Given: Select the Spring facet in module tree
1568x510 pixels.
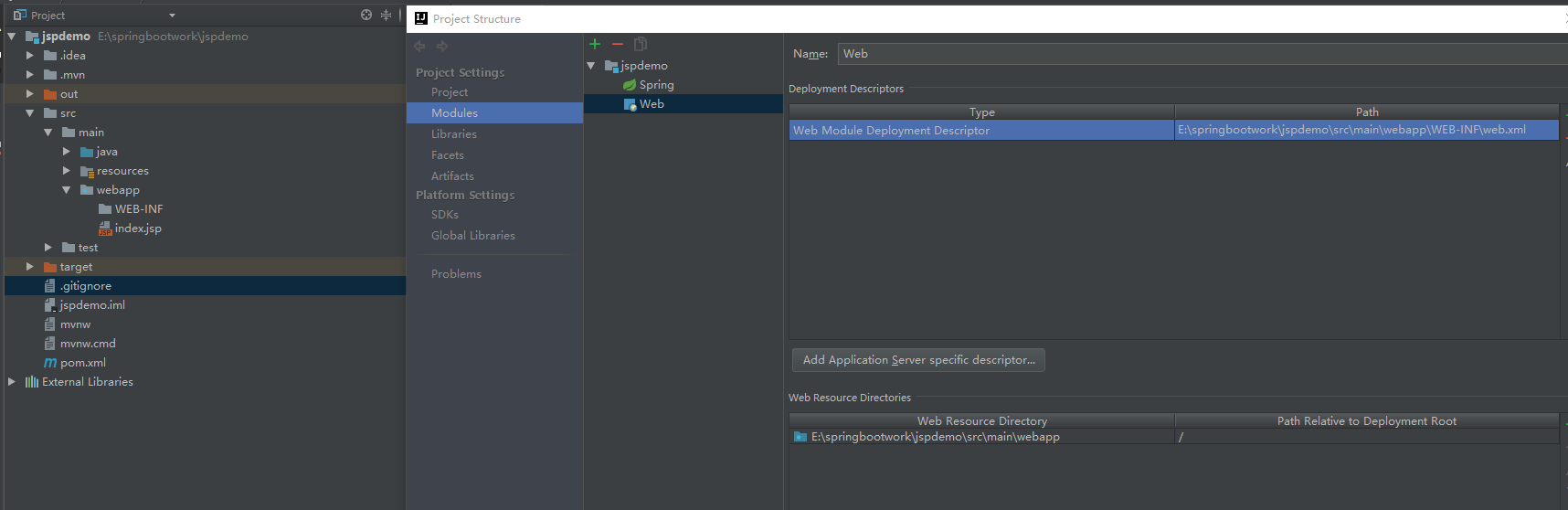Looking at the screenshot, I should point(656,85).
